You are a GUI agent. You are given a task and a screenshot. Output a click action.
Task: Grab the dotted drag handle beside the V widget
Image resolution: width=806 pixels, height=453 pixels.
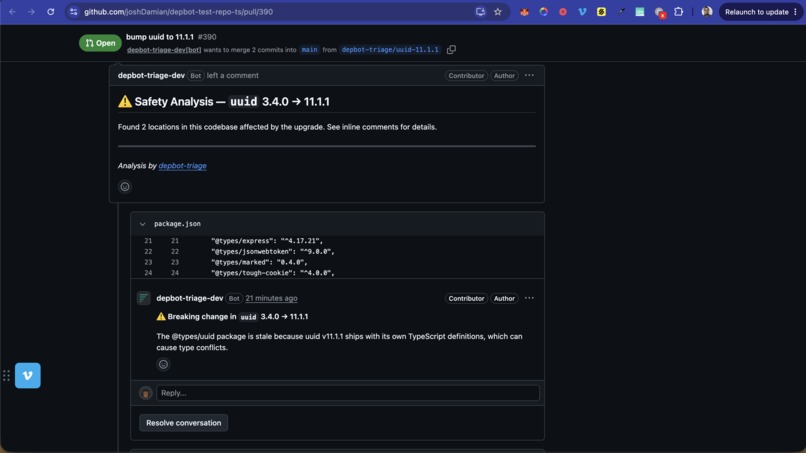tap(6, 375)
